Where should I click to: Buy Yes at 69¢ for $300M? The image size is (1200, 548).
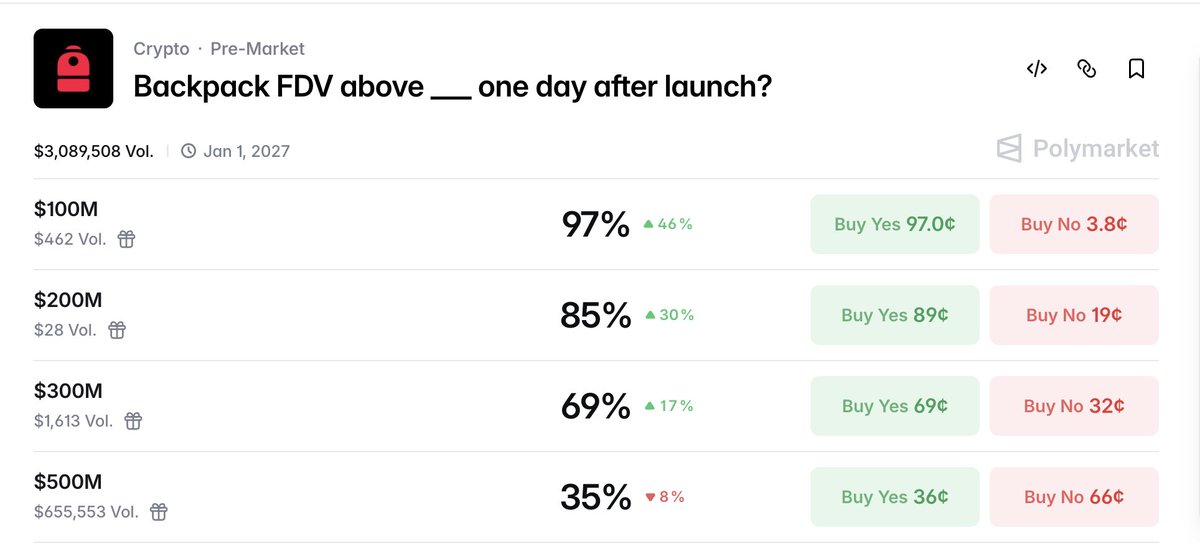point(894,406)
